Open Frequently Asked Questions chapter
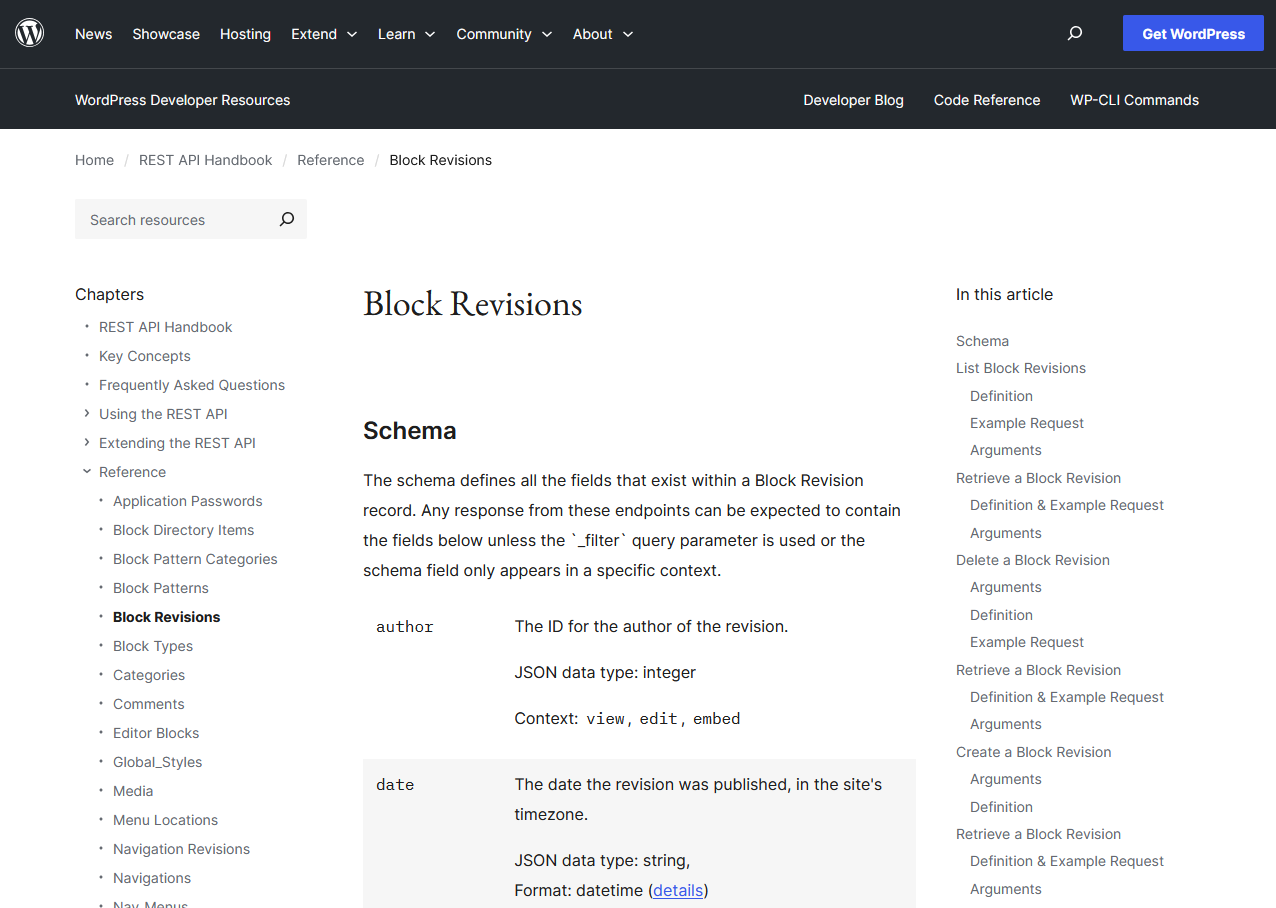 tap(192, 385)
